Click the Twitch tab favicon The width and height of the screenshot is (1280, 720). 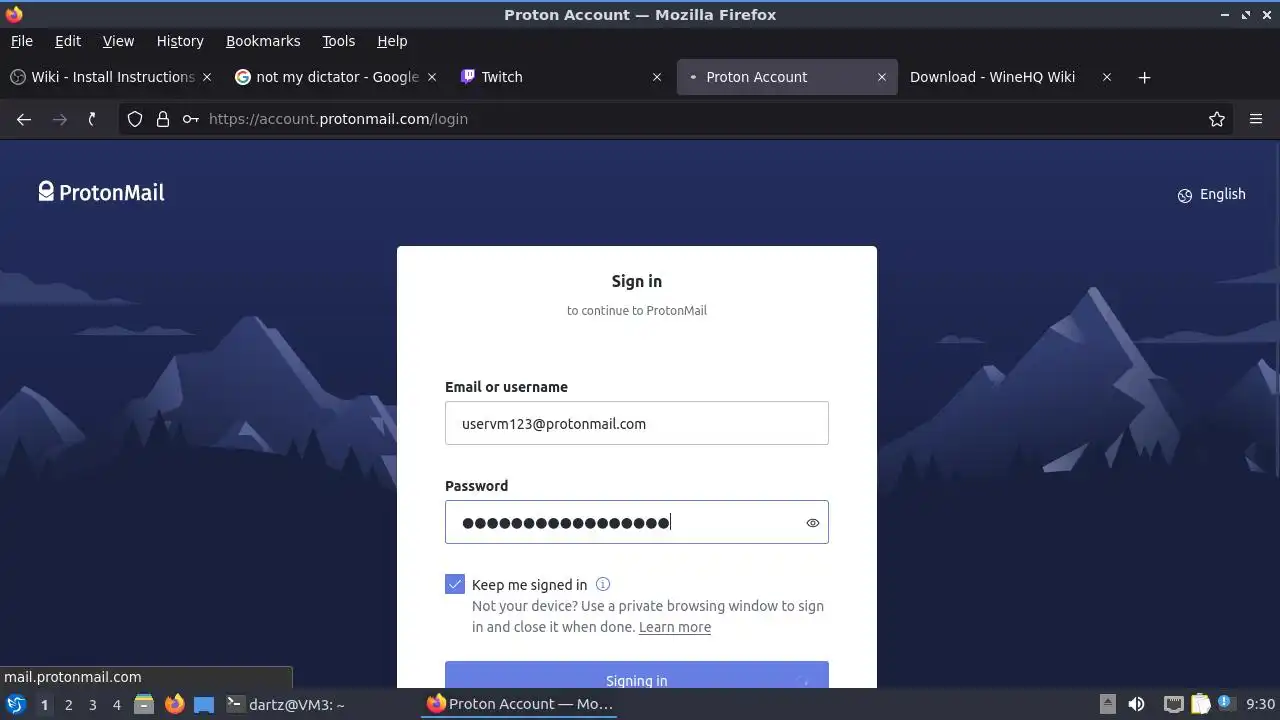coord(468,77)
